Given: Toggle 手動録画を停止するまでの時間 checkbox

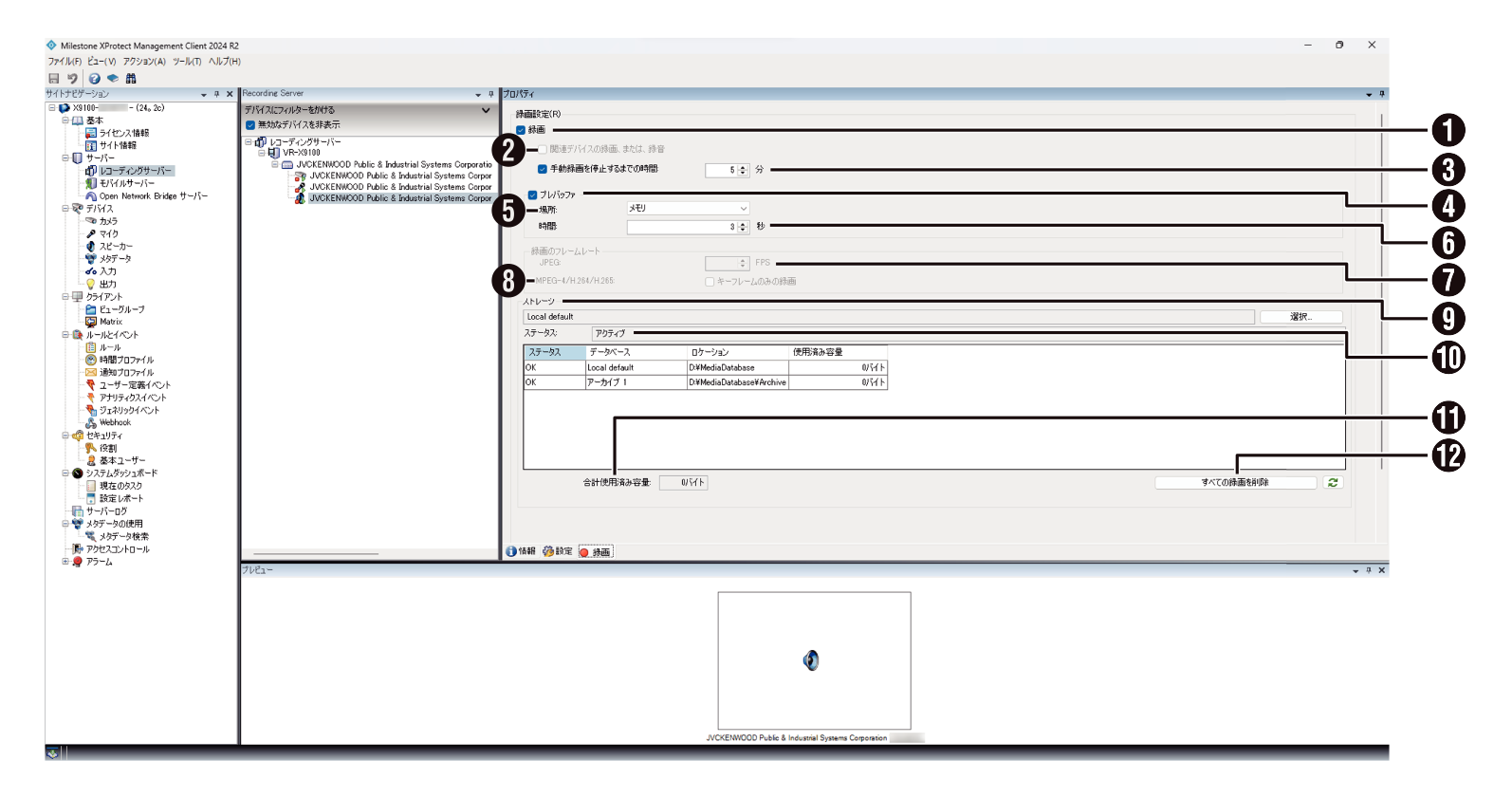Looking at the screenshot, I should [543, 169].
